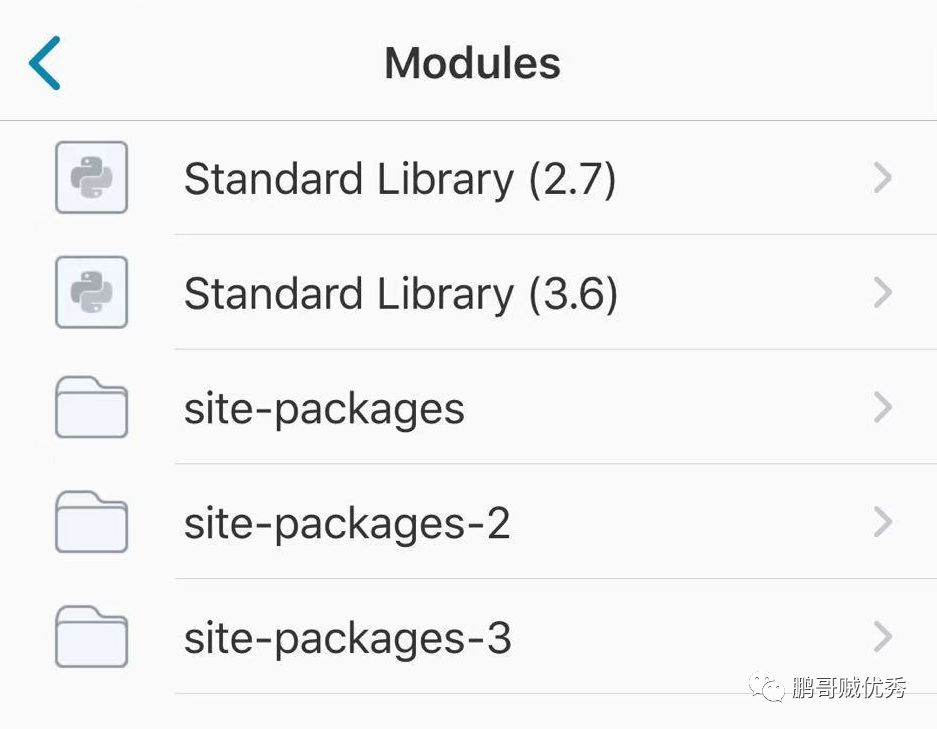Open the site-packages-3 entry text
This screenshot has width=937, height=729.
[347, 638]
